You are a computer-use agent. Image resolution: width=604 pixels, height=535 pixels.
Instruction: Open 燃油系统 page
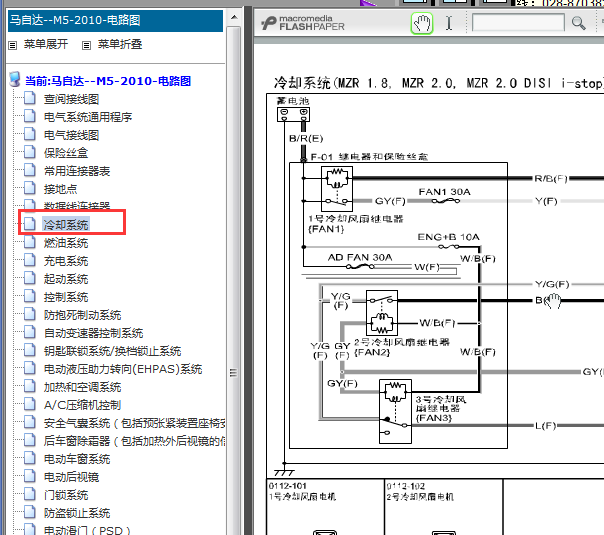click(x=66, y=243)
